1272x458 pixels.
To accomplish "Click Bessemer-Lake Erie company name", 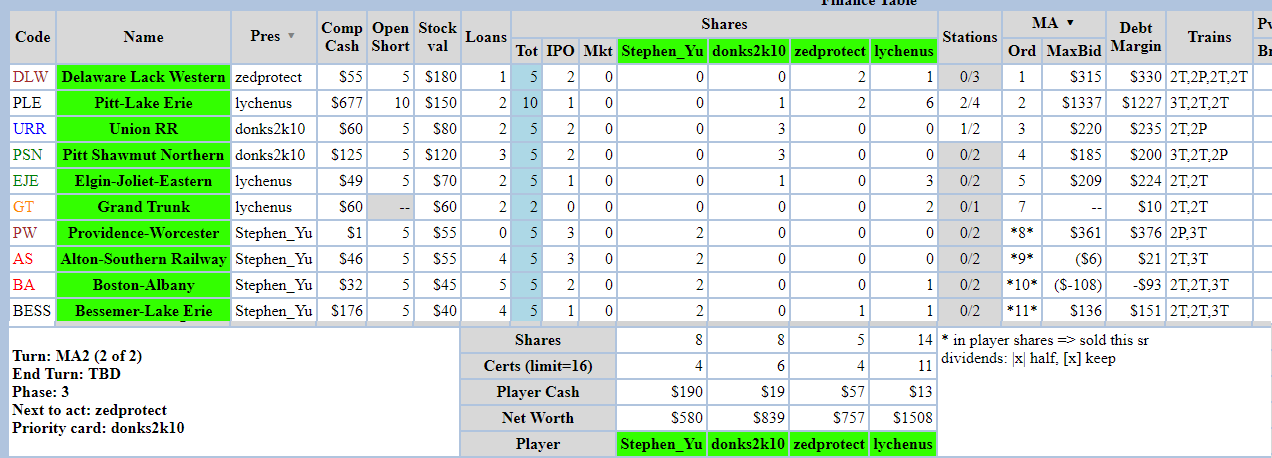I will [143, 311].
